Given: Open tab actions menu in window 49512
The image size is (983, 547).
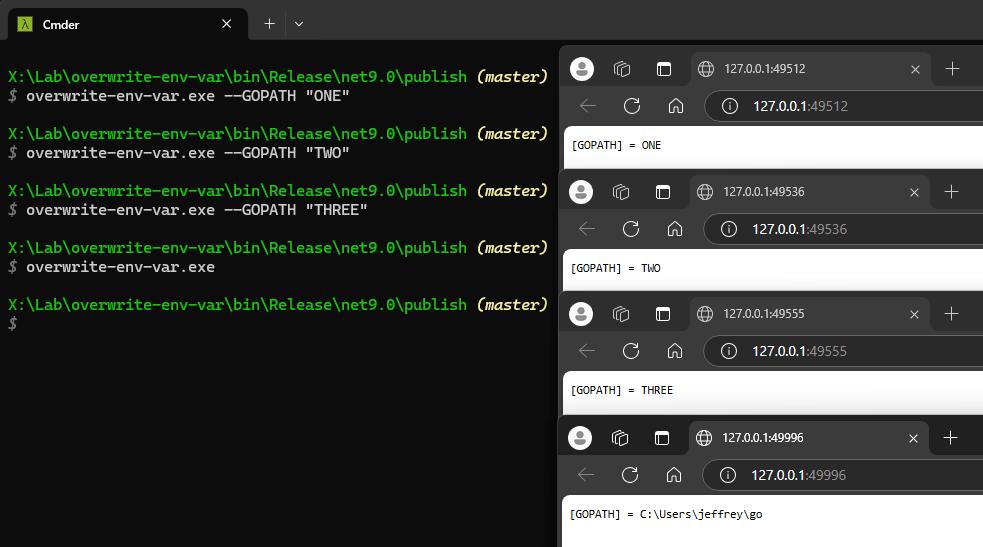Looking at the screenshot, I should pyautogui.click(x=662, y=69).
